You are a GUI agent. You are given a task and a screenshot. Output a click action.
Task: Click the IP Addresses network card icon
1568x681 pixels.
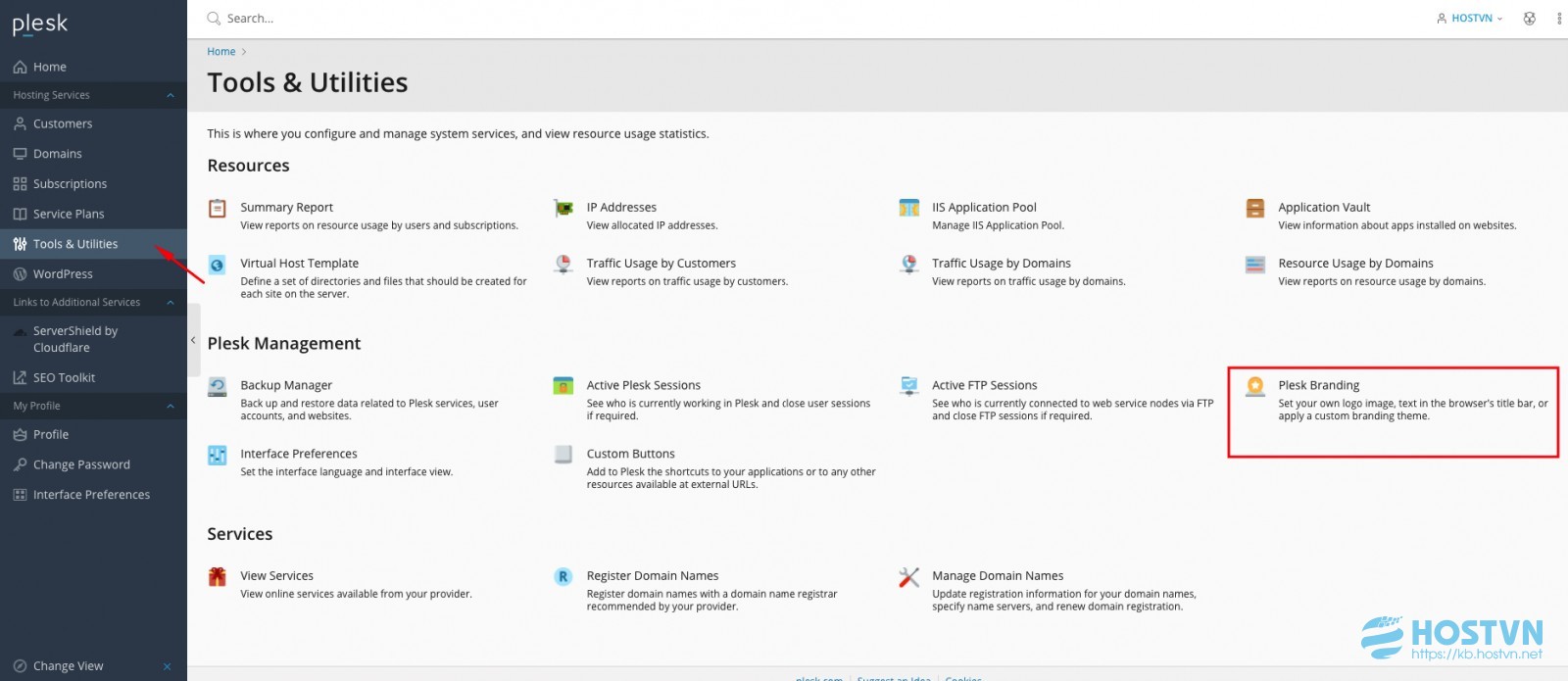pos(563,208)
